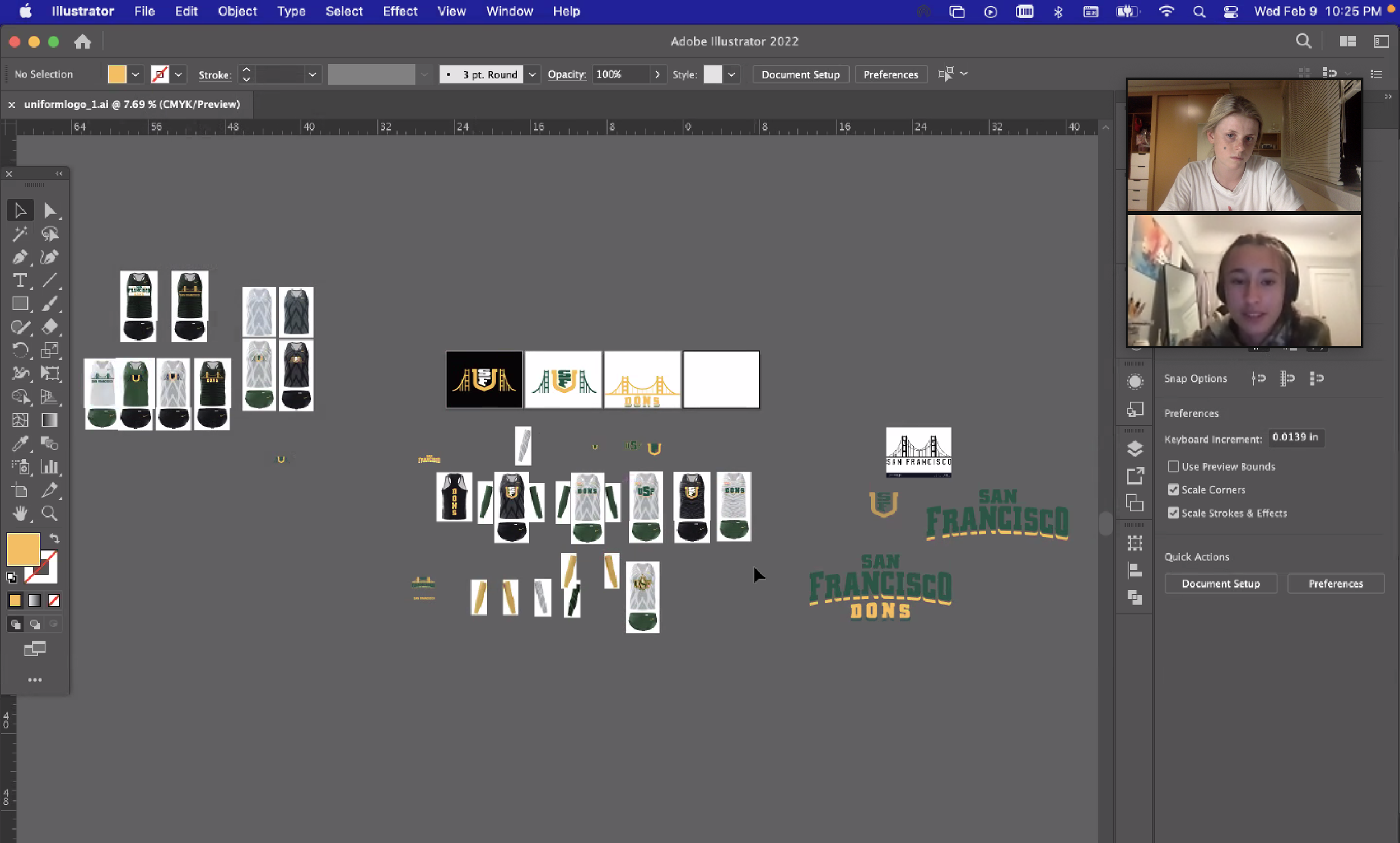Select the Line Segment tool
The height and width of the screenshot is (843, 1400).
[x=50, y=281]
